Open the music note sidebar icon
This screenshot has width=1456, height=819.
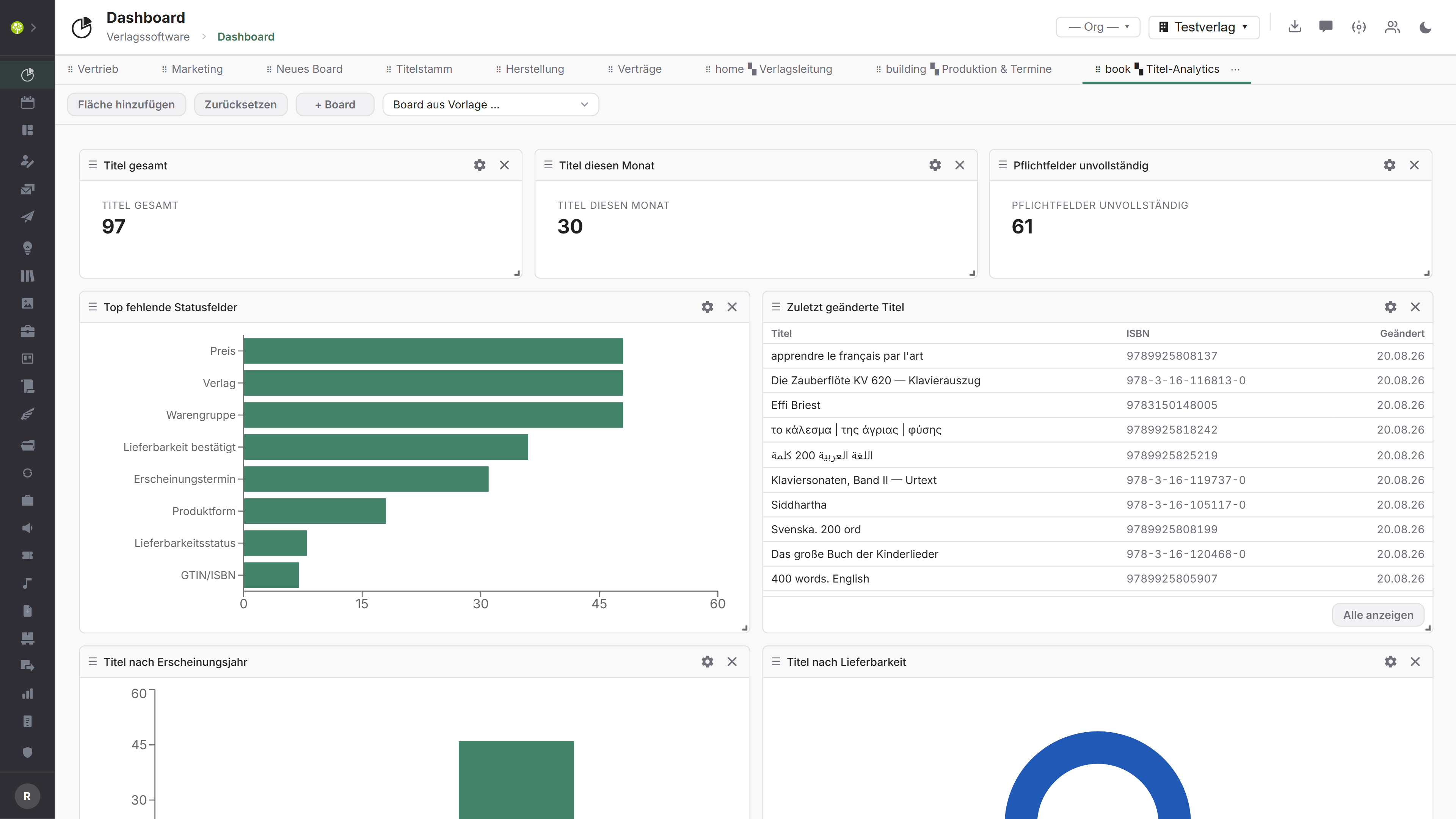tap(27, 584)
